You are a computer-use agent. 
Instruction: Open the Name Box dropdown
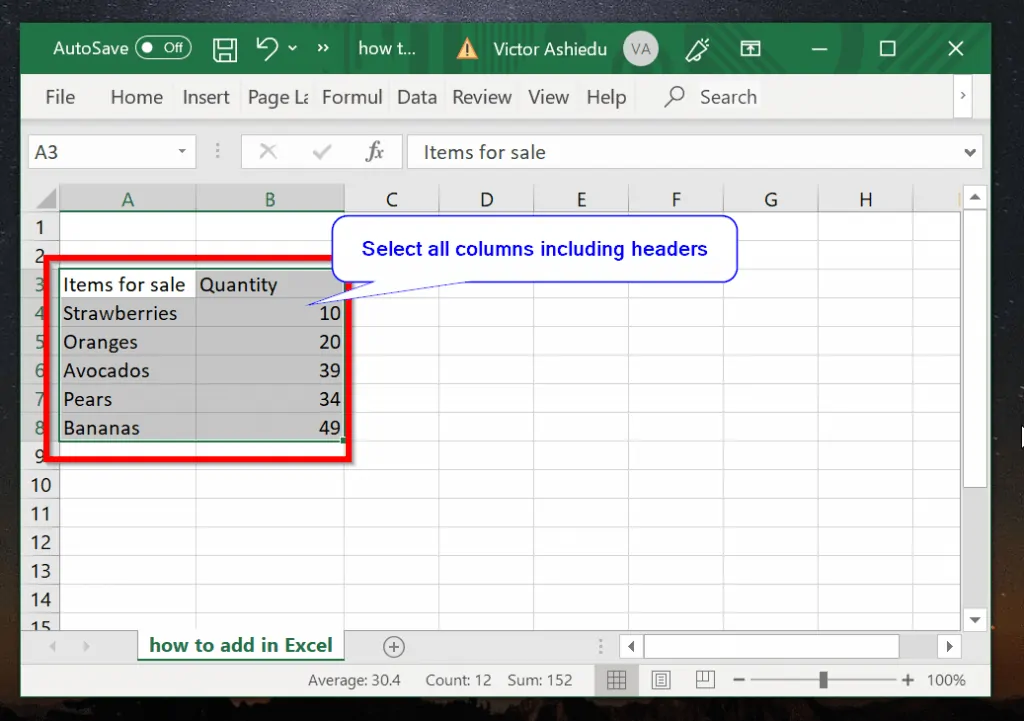pyautogui.click(x=182, y=151)
